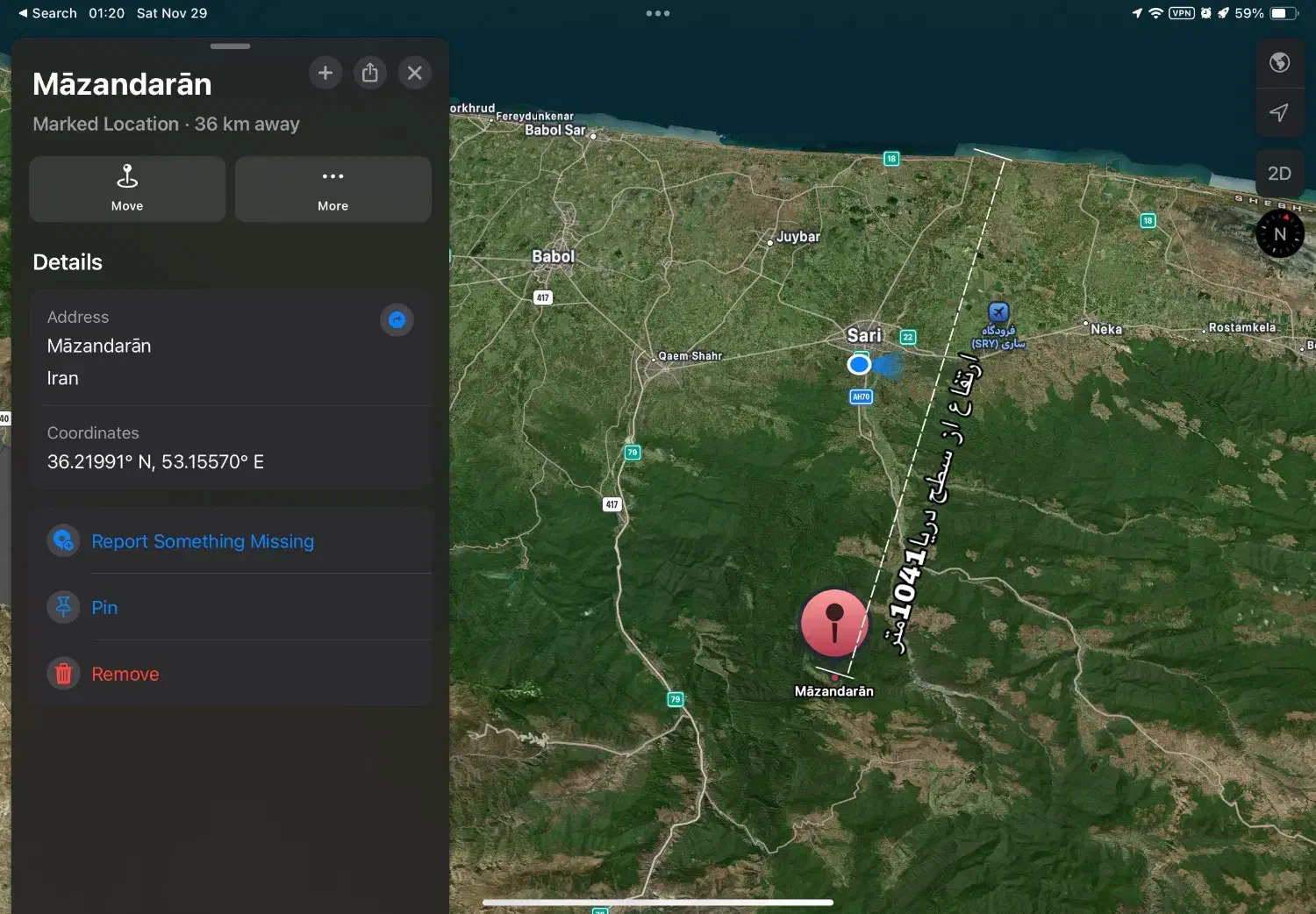The image size is (1316, 914).
Task: Close the Māzandarān place card
Action: click(415, 73)
